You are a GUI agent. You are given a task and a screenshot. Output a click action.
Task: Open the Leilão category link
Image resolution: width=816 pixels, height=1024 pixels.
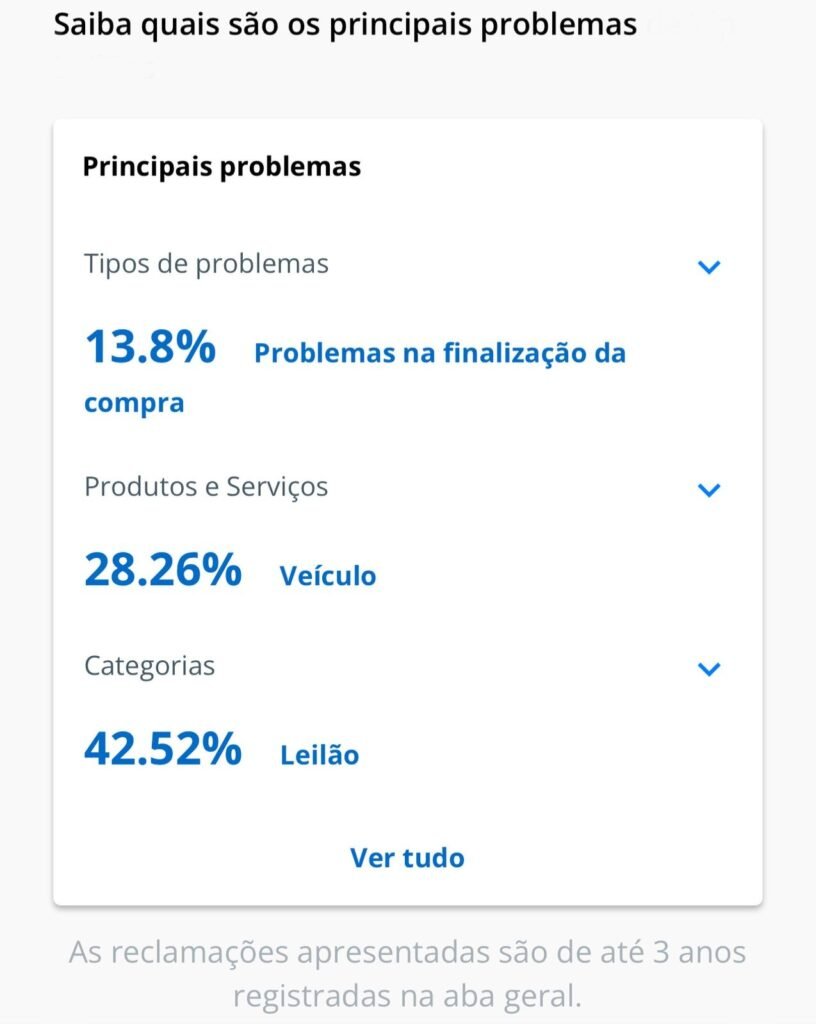(x=319, y=755)
